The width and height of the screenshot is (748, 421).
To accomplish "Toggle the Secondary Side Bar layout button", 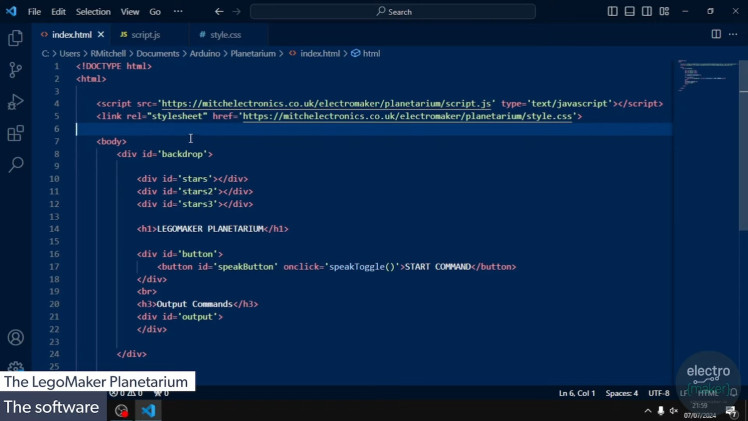I will click(646, 12).
